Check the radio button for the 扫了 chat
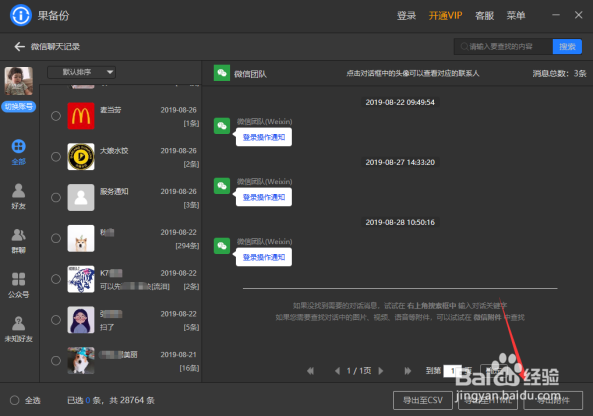The height and width of the screenshot is (416, 593). [x=56, y=320]
